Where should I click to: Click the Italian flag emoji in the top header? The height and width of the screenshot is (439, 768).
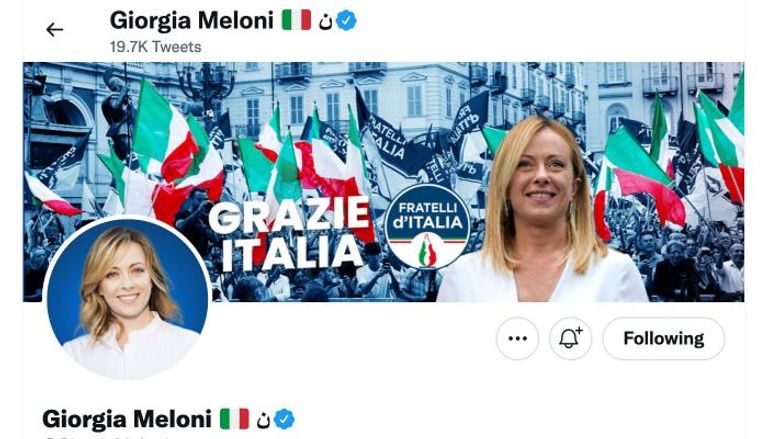(x=296, y=21)
